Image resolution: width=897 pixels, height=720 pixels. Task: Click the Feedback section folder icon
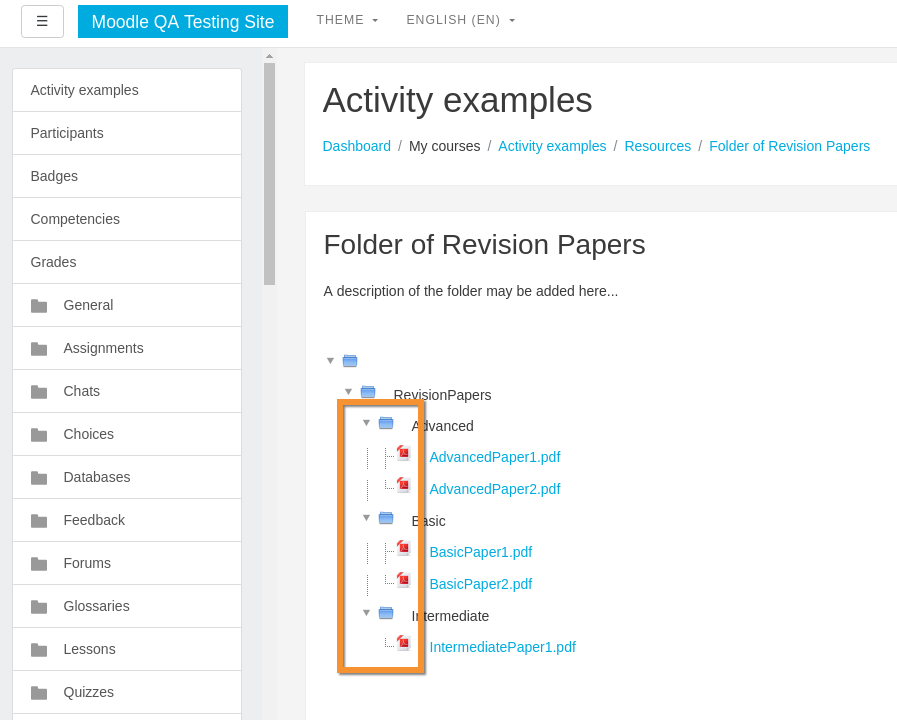(39, 520)
